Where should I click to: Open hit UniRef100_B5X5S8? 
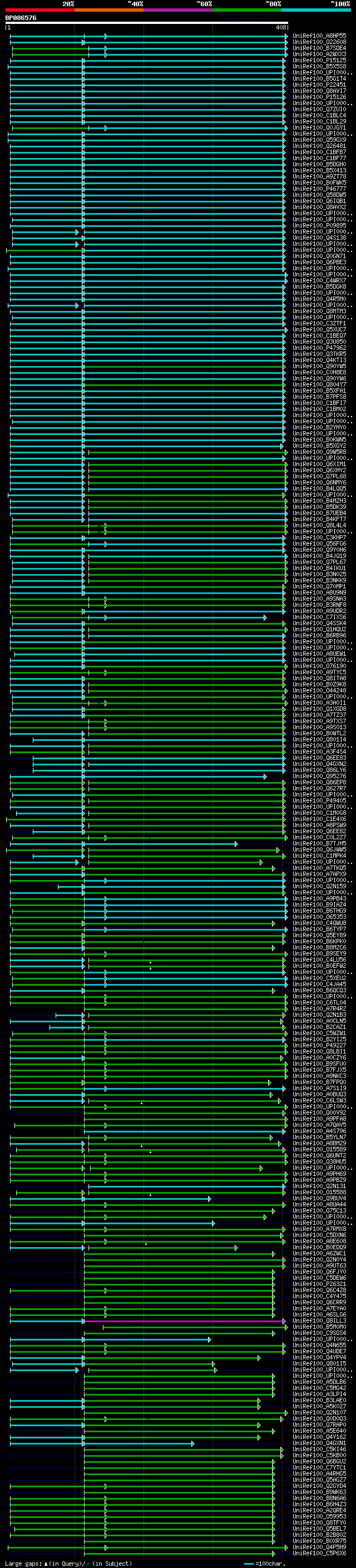(x=319, y=66)
